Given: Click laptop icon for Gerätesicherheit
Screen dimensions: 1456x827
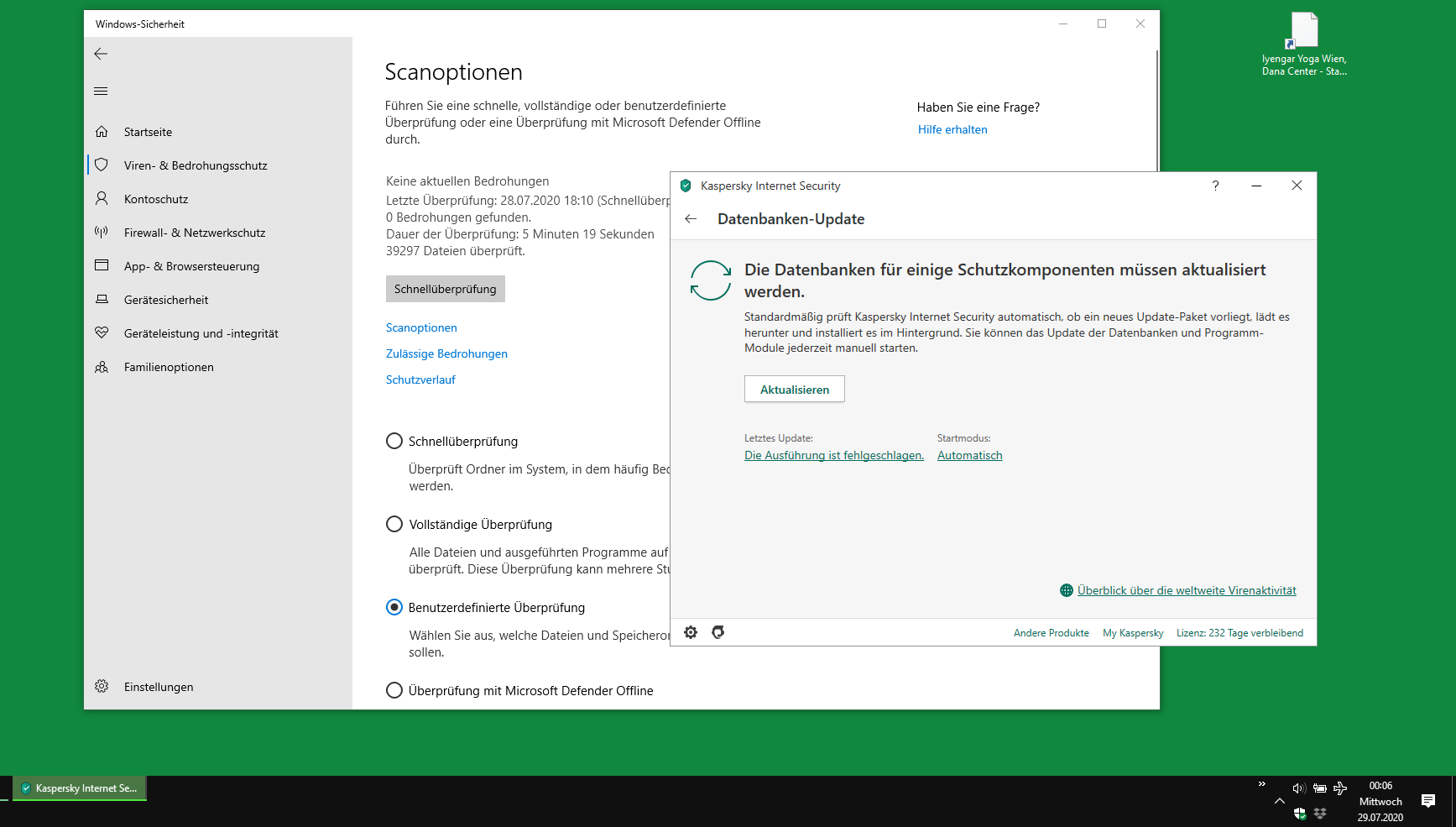Looking at the screenshot, I should coord(102,299).
